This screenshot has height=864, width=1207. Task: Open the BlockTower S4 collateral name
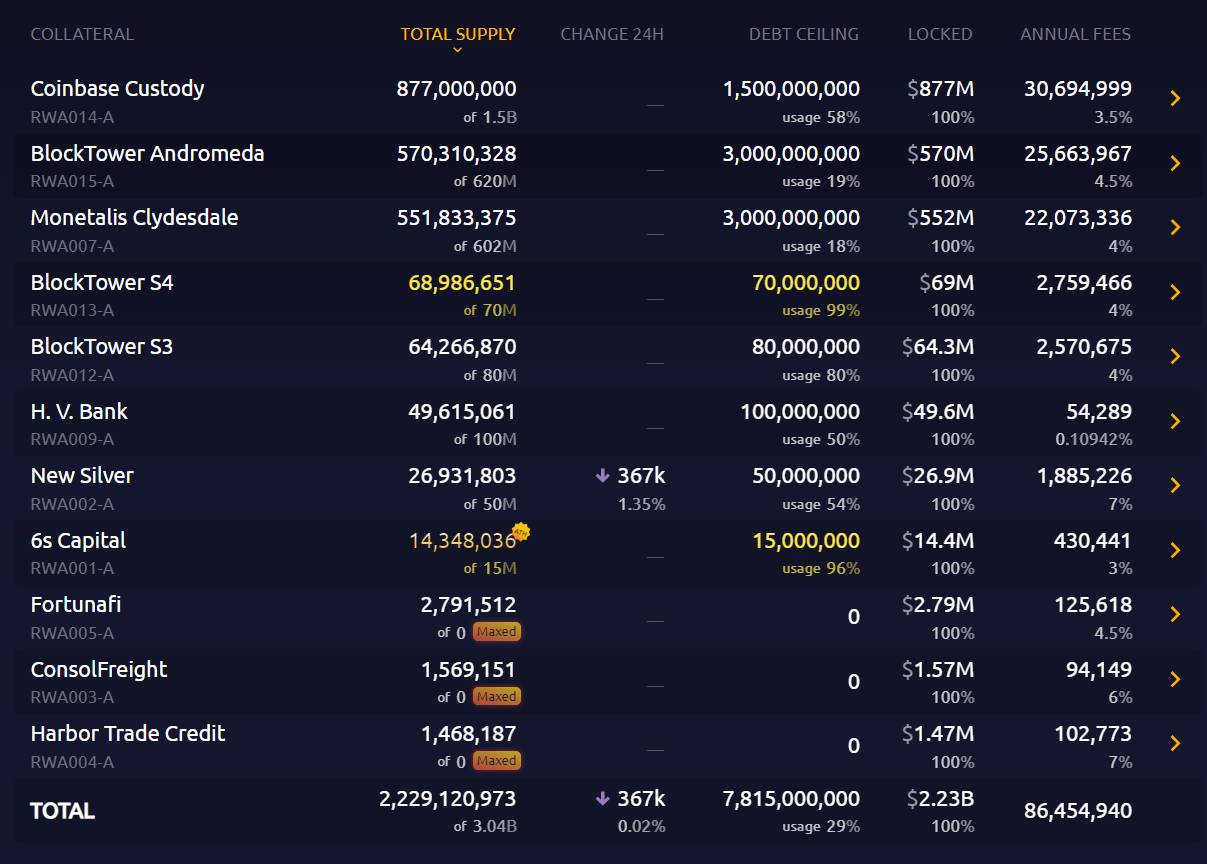tap(102, 282)
